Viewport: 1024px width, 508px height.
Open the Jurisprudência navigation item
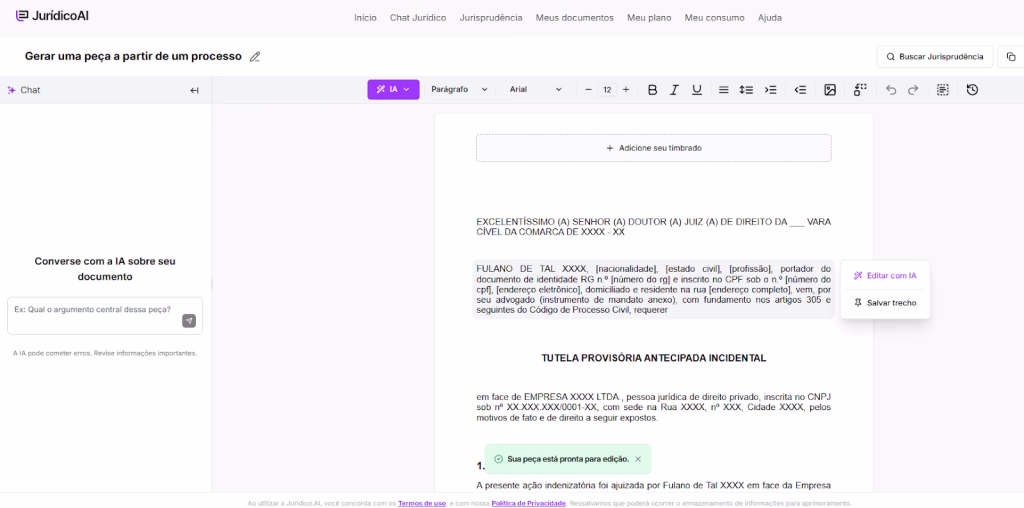click(491, 18)
